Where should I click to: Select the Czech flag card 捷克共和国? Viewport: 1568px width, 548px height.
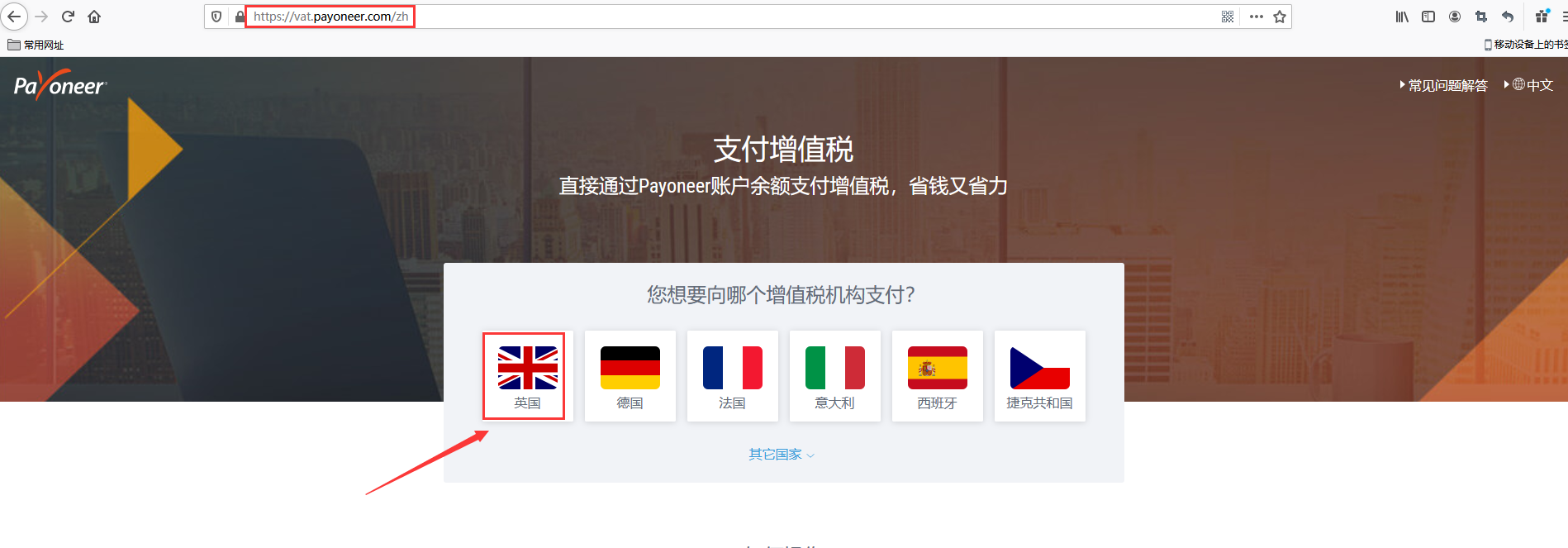(1040, 376)
